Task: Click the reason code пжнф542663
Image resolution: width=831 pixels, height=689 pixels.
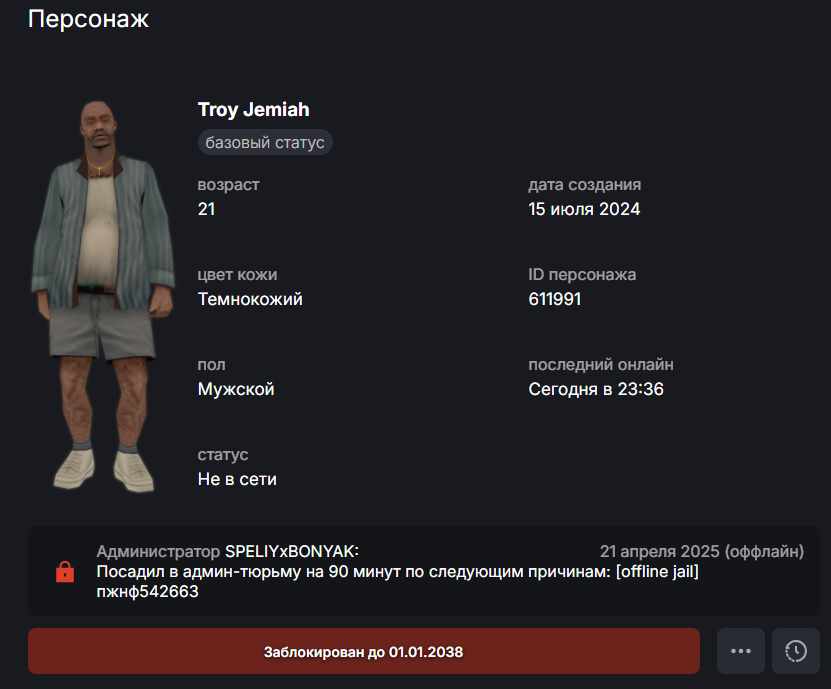Action: click(147, 591)
